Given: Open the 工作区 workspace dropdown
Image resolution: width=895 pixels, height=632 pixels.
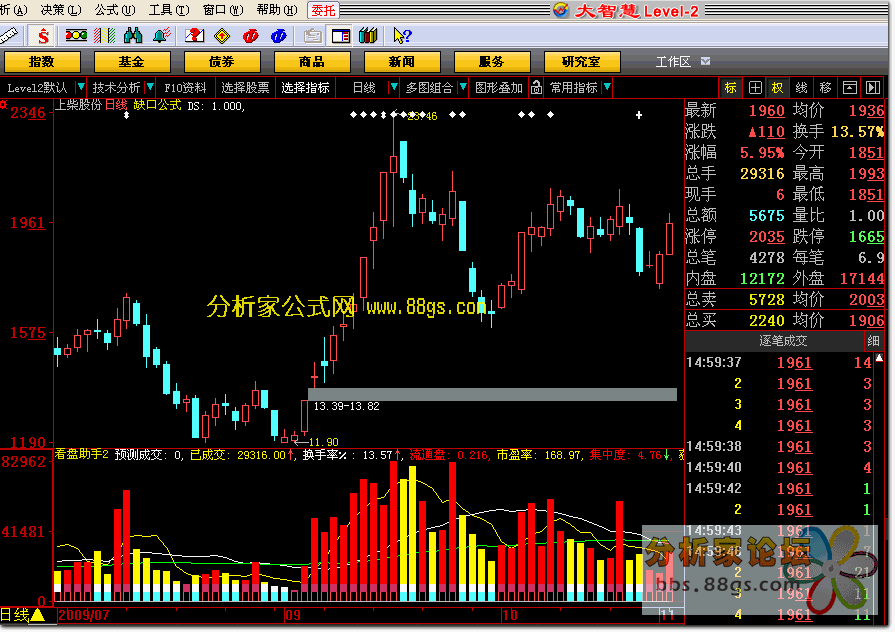Looking at the screenshot, I should pyautogui.click(x=705, y=61).
